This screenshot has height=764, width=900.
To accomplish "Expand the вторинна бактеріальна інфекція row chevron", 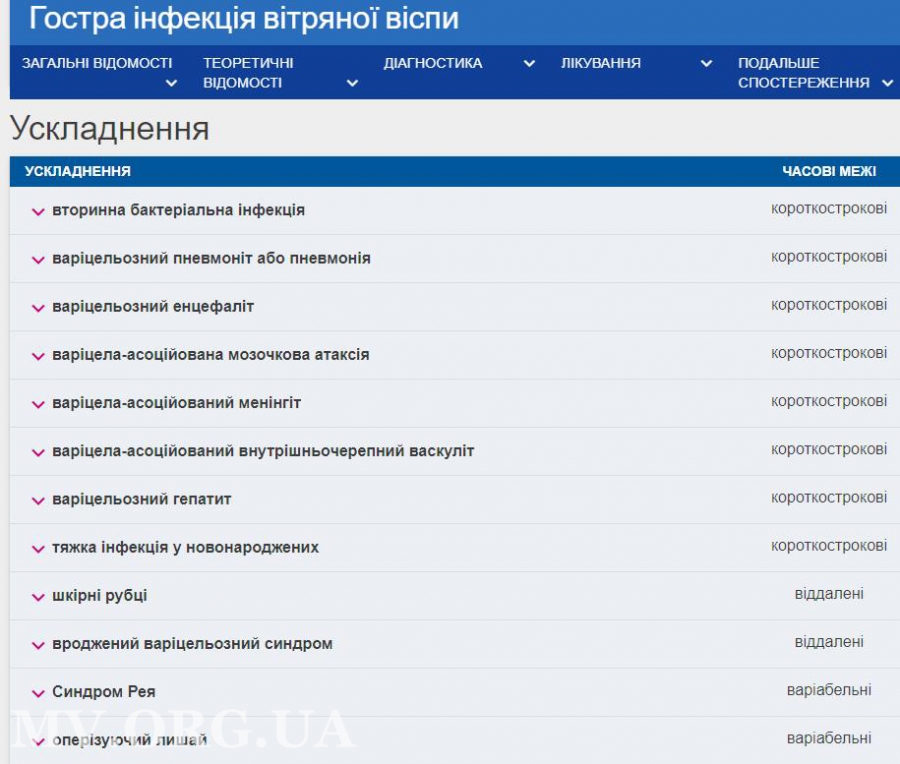I will click(x=38, y=212).
